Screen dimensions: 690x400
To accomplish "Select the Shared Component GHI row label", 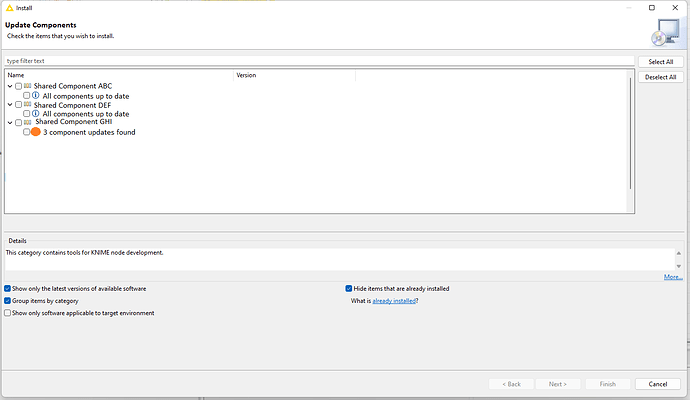I will click(x=74, y=122).
